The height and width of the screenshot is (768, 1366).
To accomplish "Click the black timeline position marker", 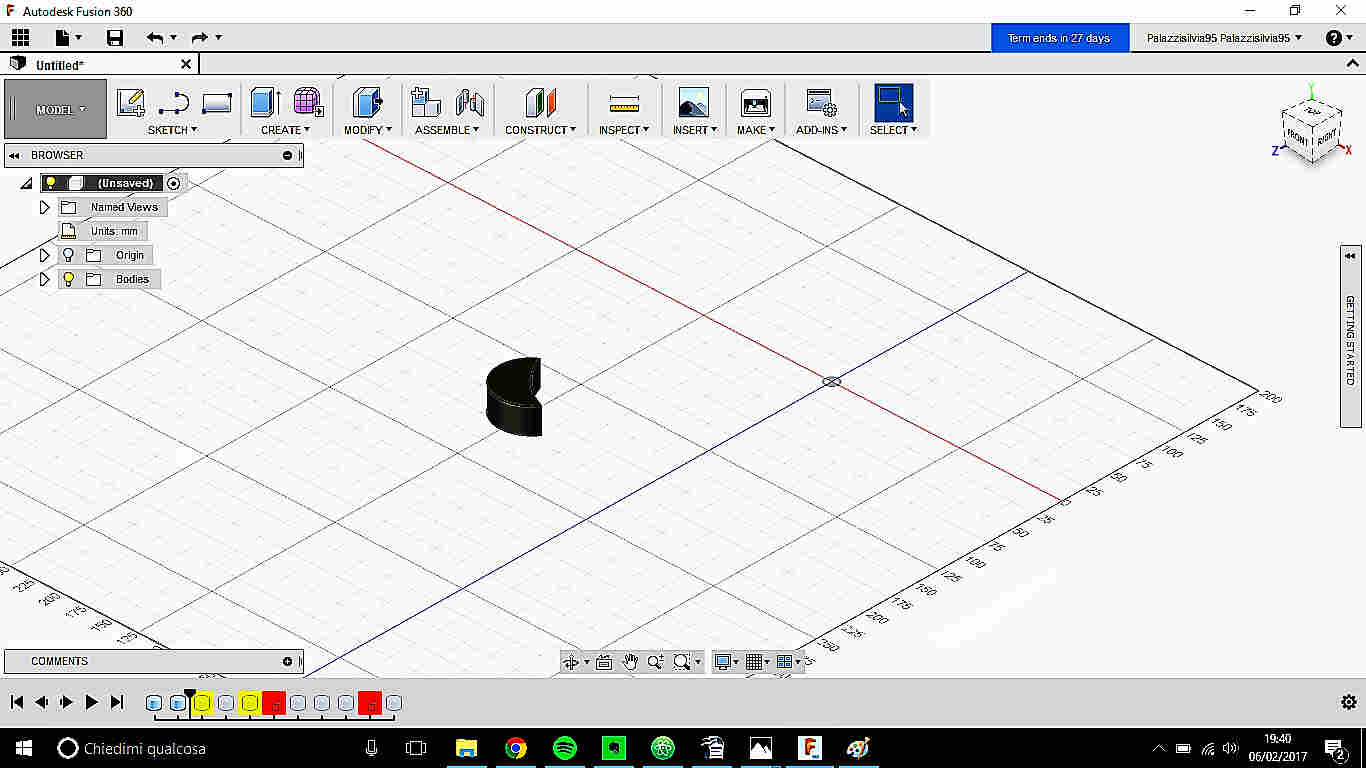I will (190, 695).
